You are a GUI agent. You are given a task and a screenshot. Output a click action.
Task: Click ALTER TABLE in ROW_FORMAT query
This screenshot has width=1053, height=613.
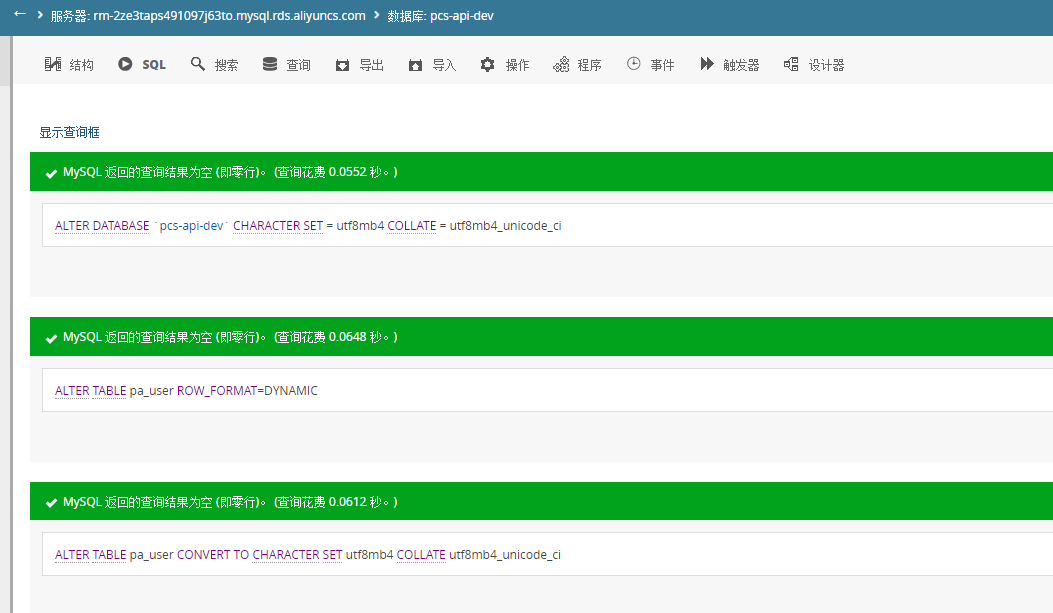point(91,391)
